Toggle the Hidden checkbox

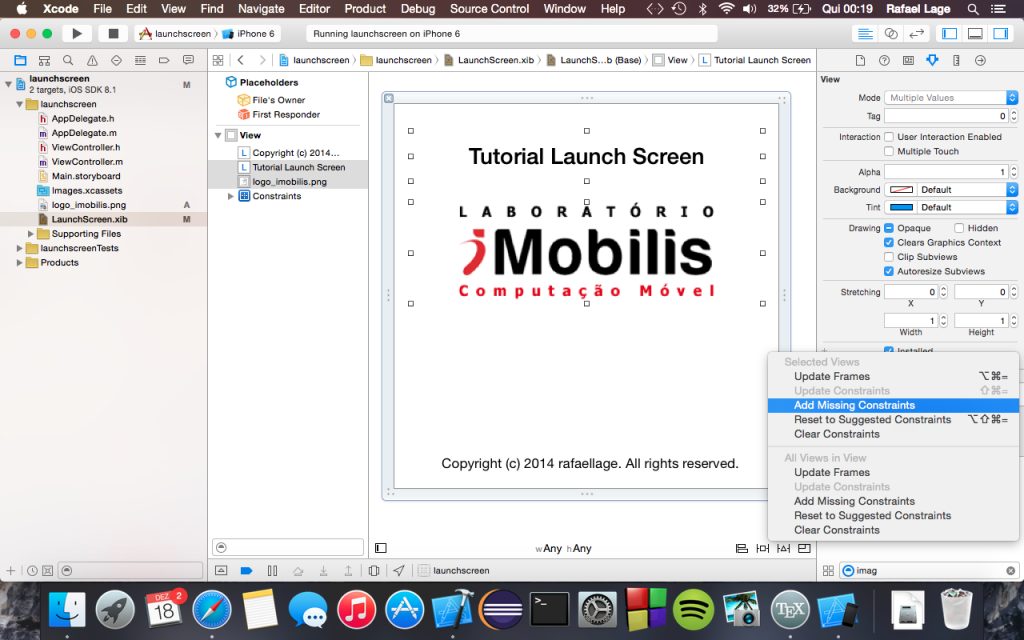click(960, 228)
